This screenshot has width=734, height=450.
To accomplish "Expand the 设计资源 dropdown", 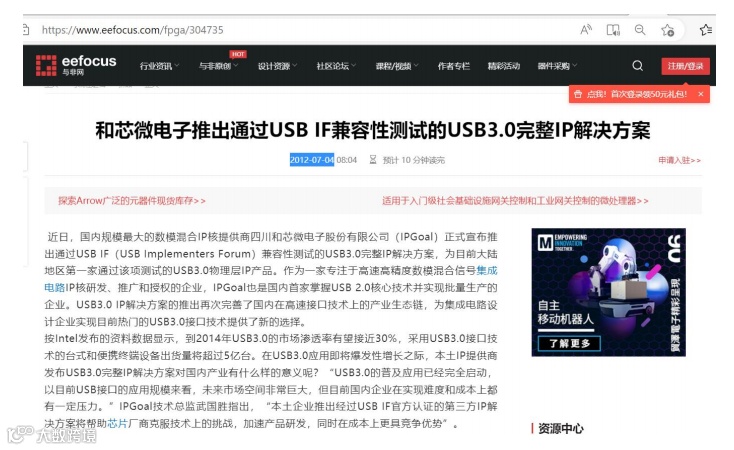I will click(277, 66).
